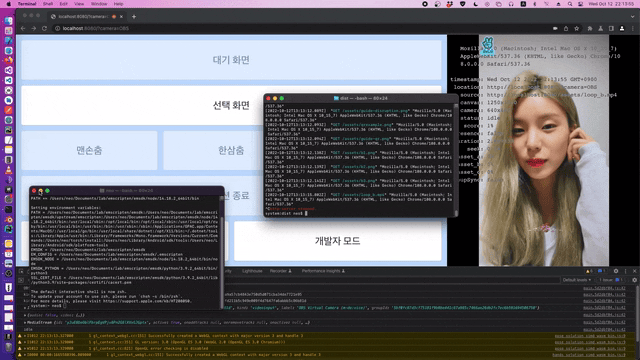Open Finder from the Dock
Viewport: 640px width, 360px height.
9,21
